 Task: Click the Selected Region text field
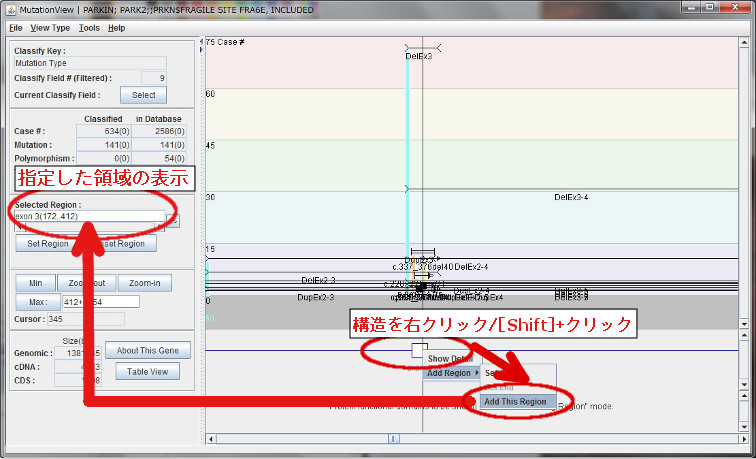(x=90, y=216)
